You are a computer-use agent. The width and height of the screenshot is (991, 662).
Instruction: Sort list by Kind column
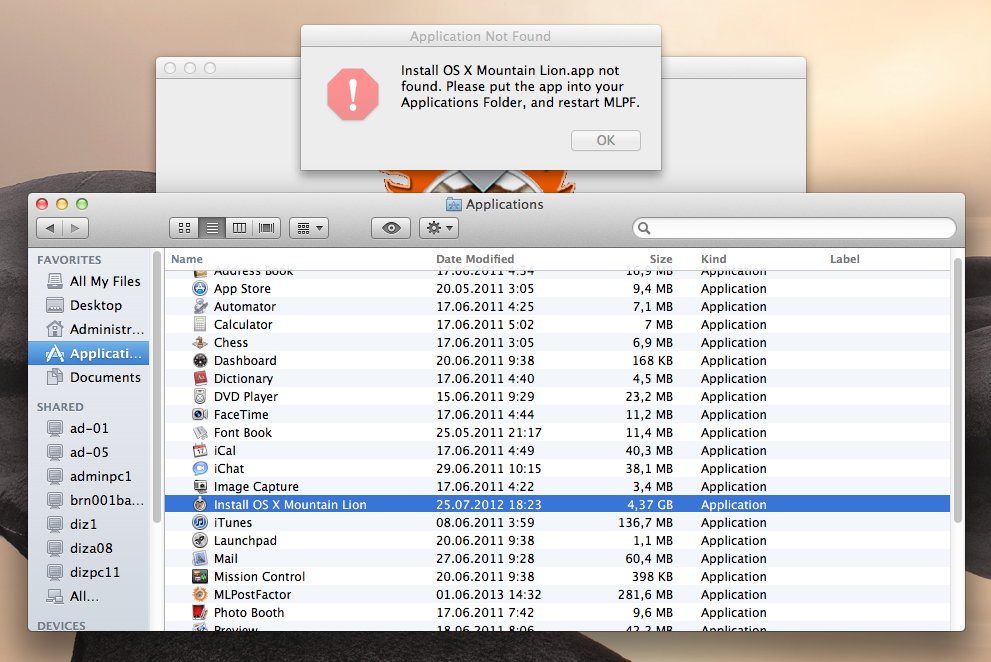714,259
